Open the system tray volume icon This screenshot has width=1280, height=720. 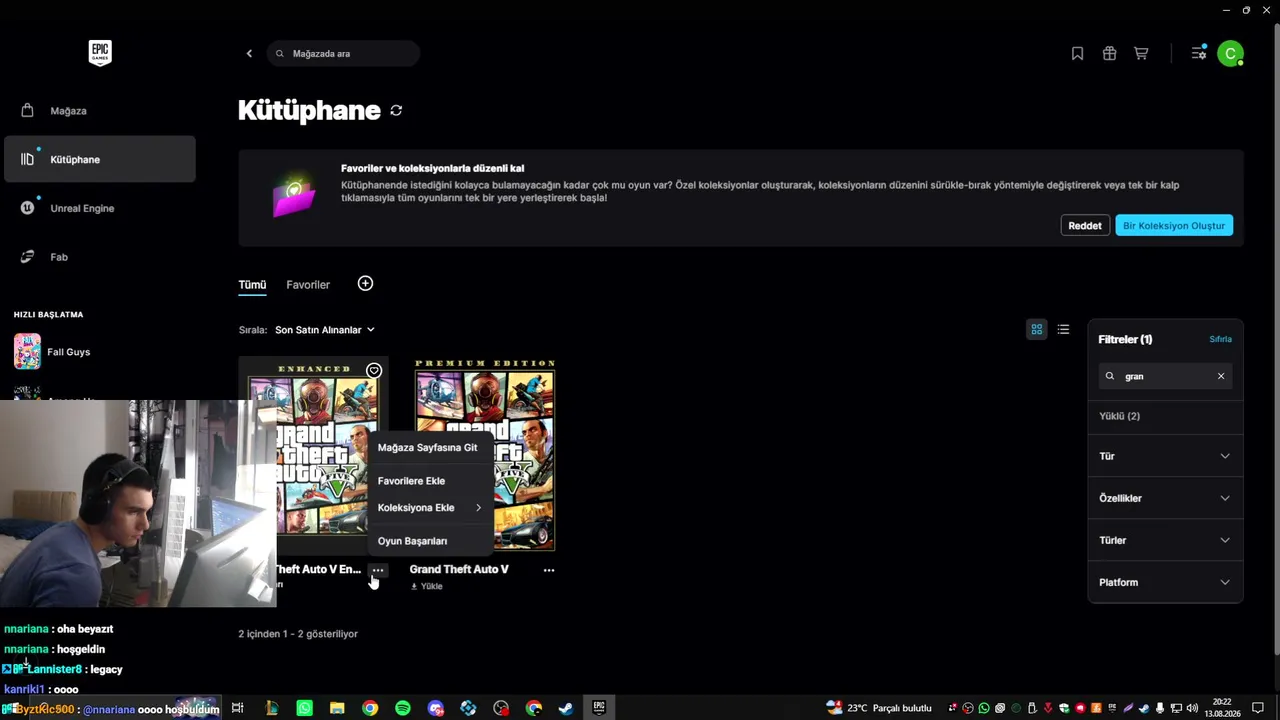(x=1192, y=708)
